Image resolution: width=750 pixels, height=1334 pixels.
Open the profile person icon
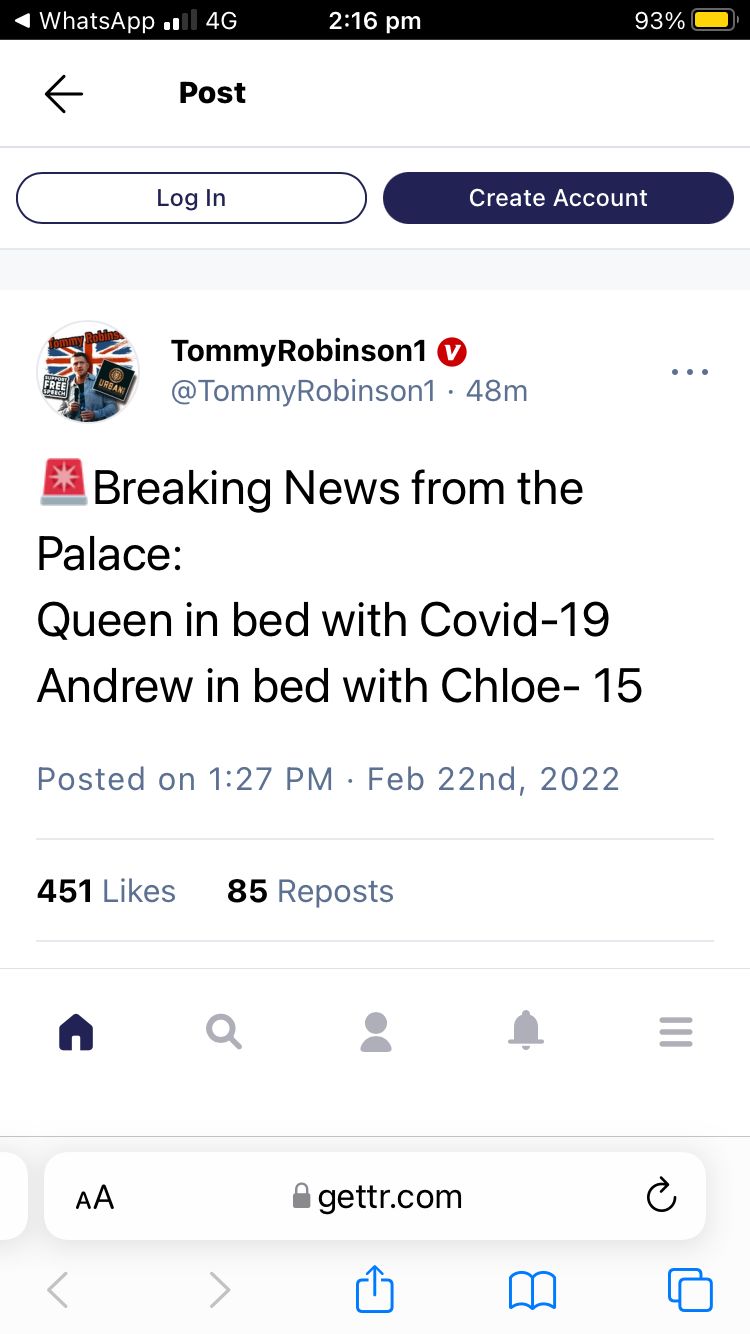(x=376, y=1031)
